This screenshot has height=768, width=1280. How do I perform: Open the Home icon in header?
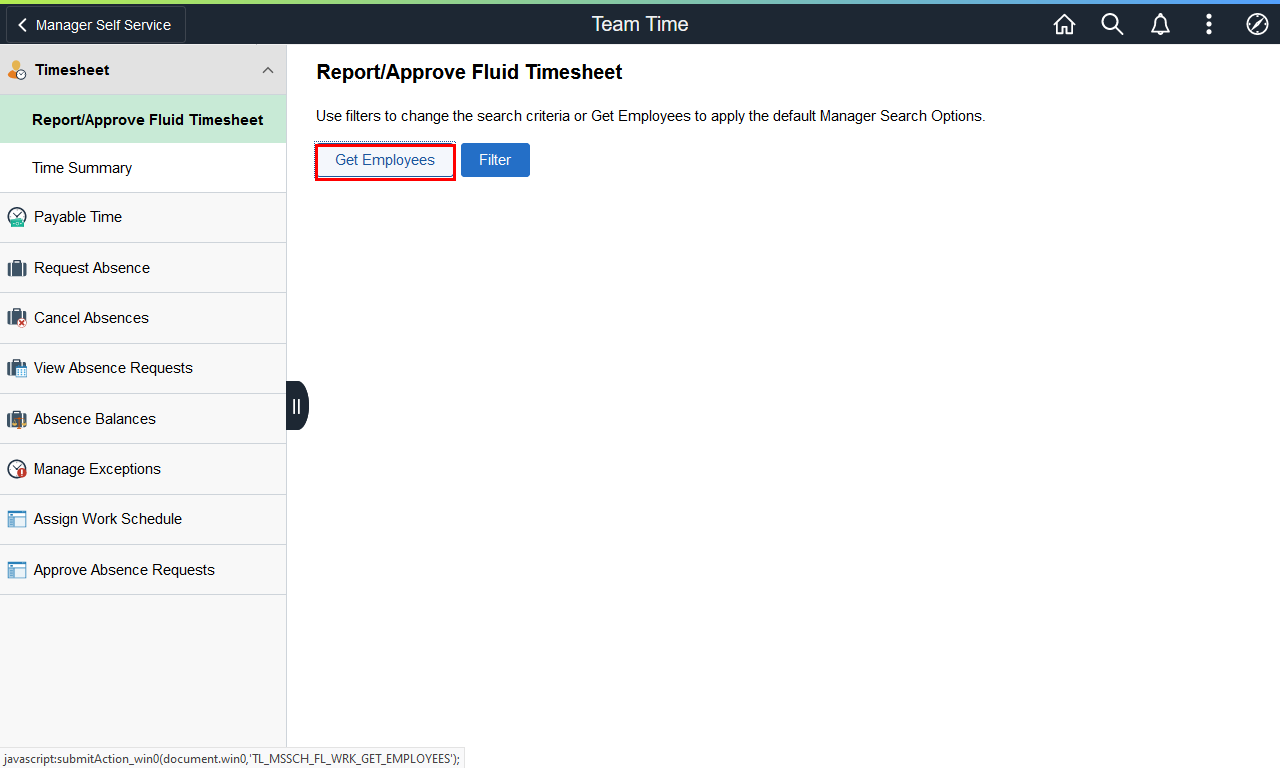point(1064,25)
